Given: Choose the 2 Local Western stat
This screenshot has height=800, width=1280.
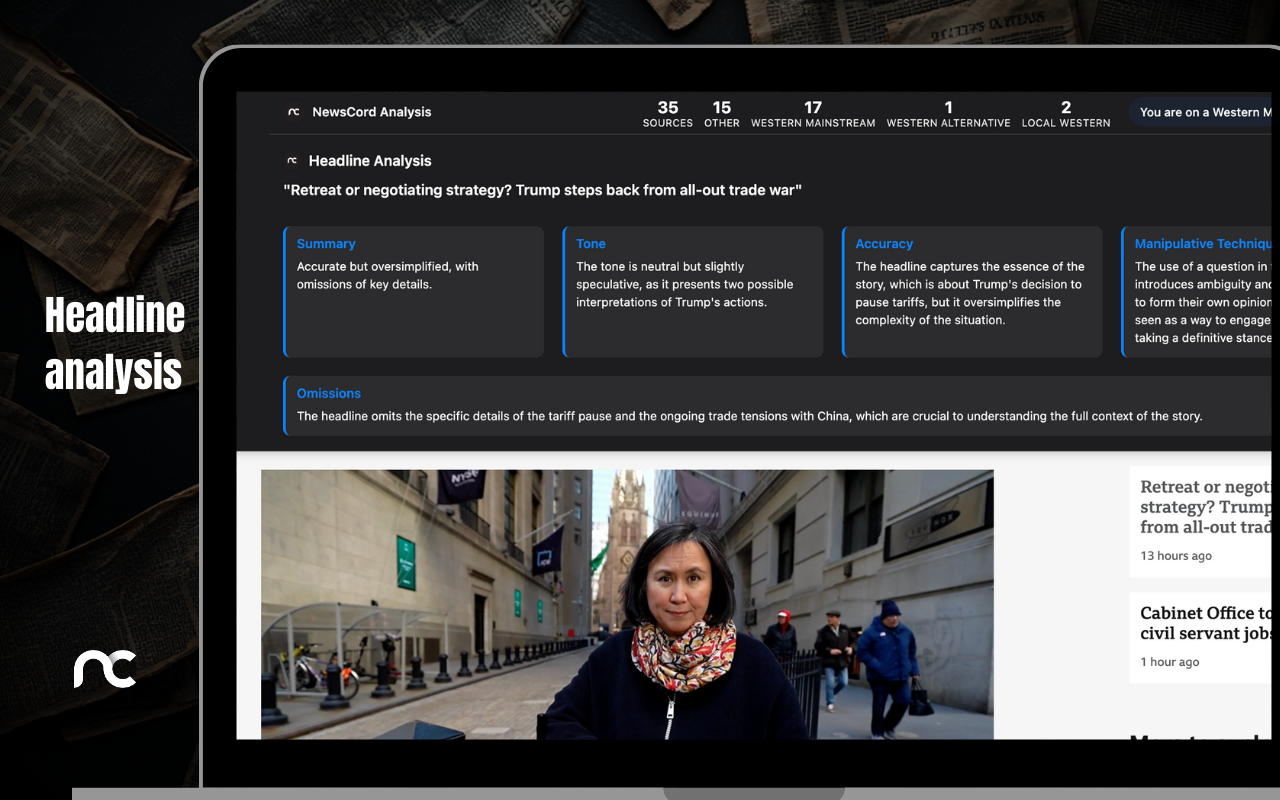Looking at the screenshot, I should tap(1066, 114).
